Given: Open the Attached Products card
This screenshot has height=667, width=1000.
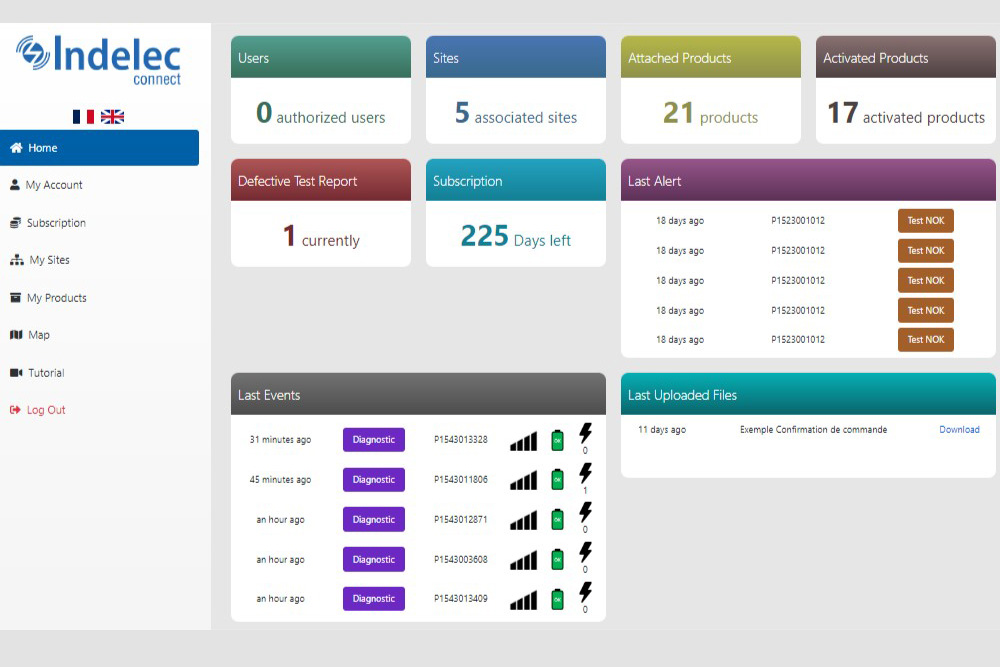Looking at the screenshot, I should (710, 90).
